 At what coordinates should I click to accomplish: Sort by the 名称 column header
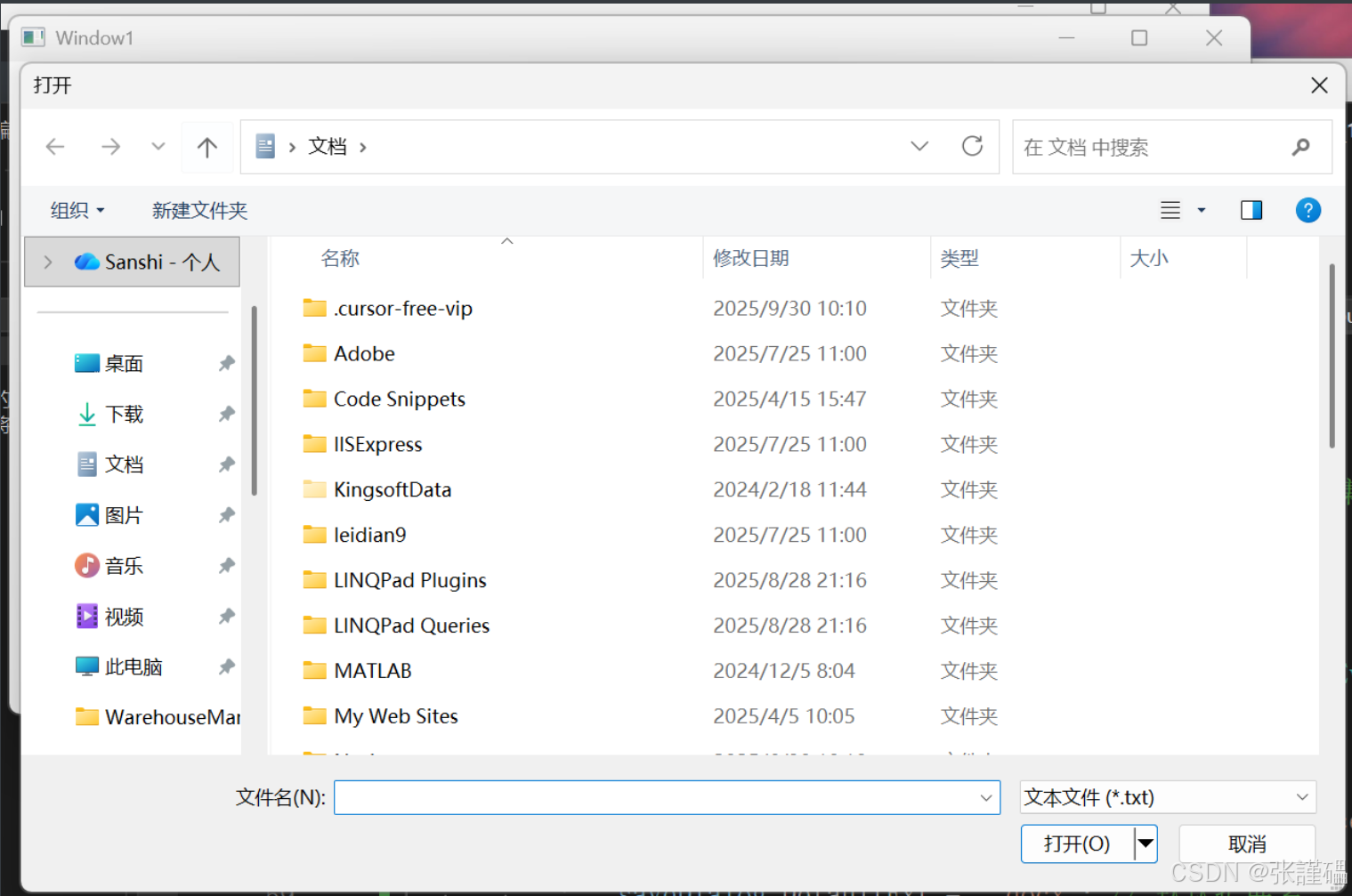coord(340,258)
